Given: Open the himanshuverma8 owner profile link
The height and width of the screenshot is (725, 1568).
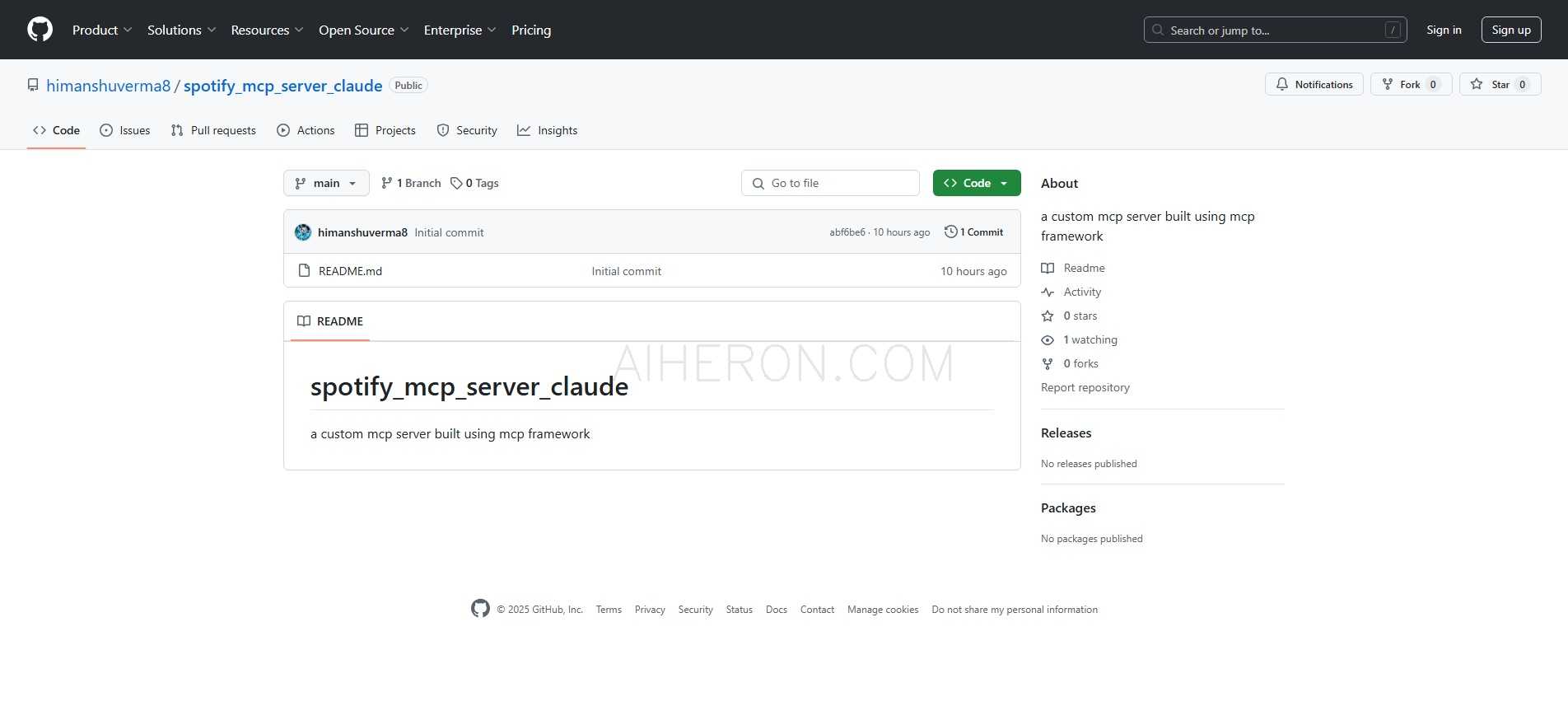Looking at the screenshot, I should (108, 86).
